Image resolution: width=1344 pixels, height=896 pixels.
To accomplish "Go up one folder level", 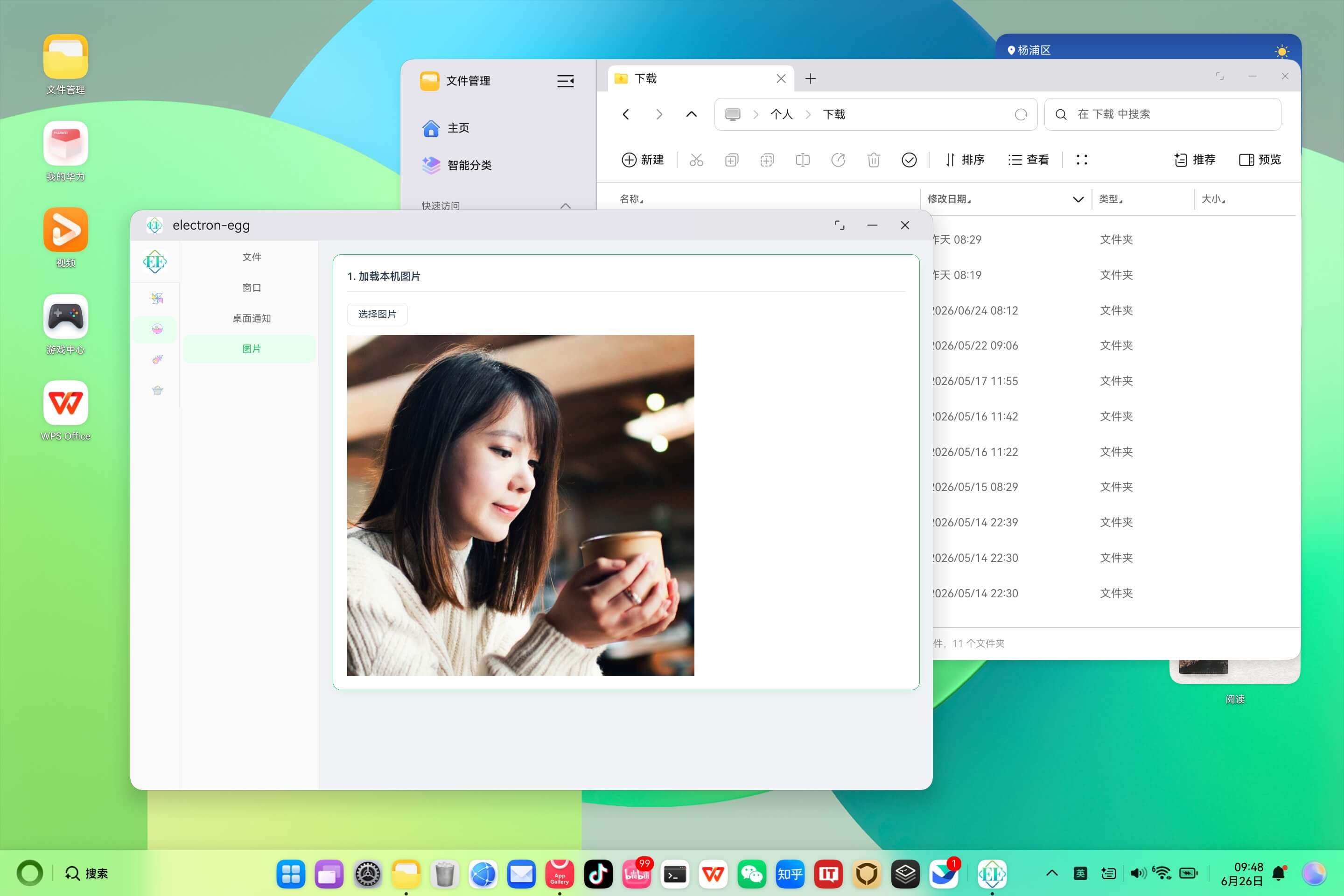I will (x=692, y=114).
